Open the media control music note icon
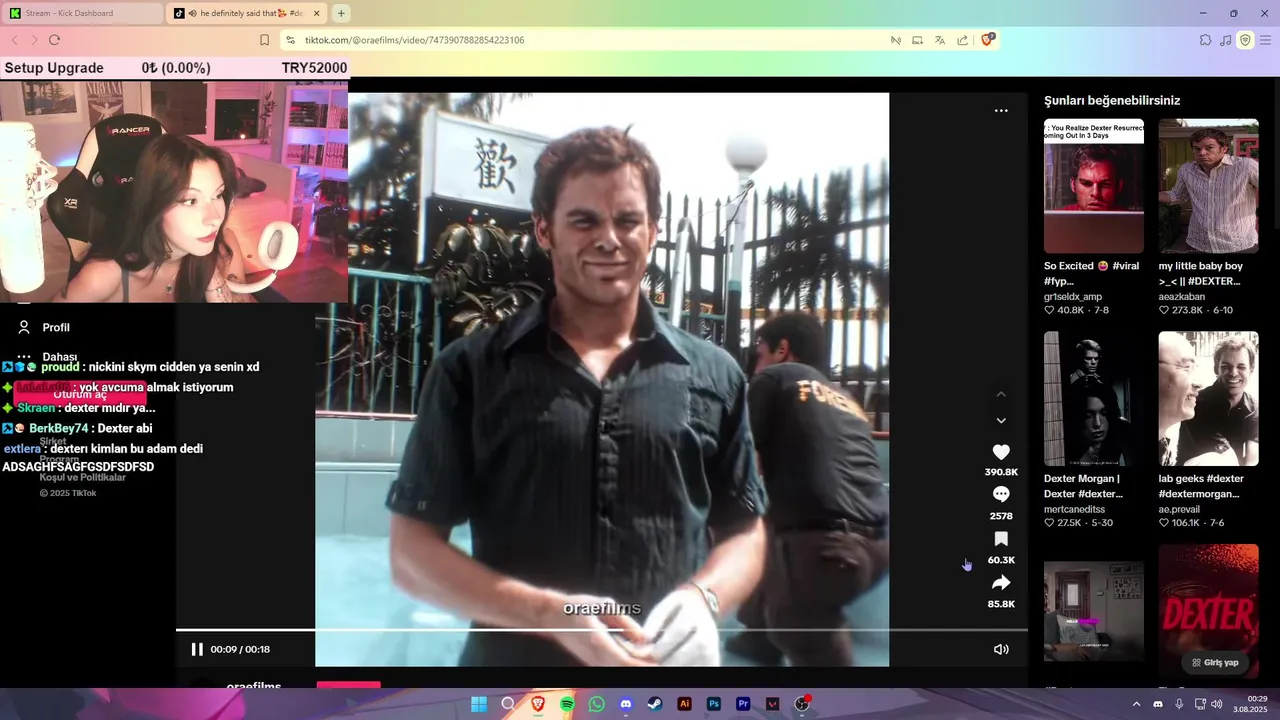Image resolution: width=1280 pixels, height=720 pixels. coord(1226,40)
